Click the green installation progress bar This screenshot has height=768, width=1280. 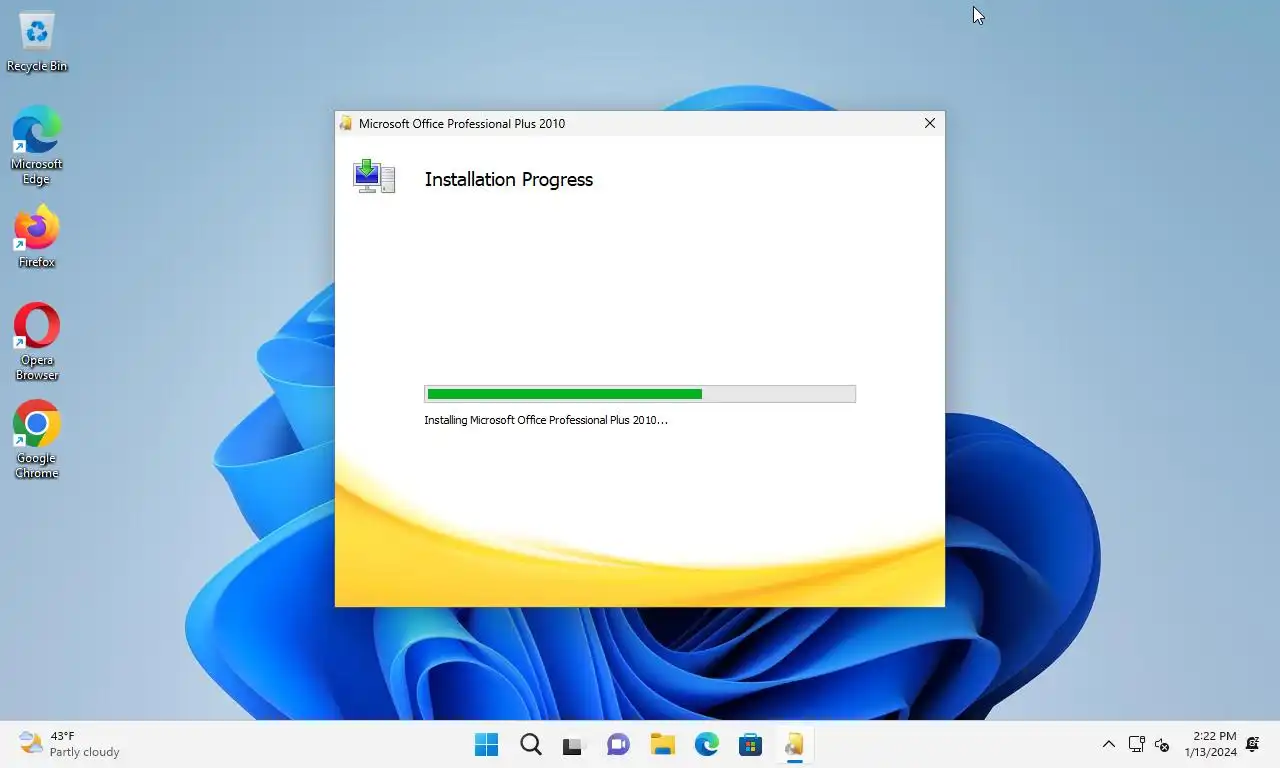640,394
